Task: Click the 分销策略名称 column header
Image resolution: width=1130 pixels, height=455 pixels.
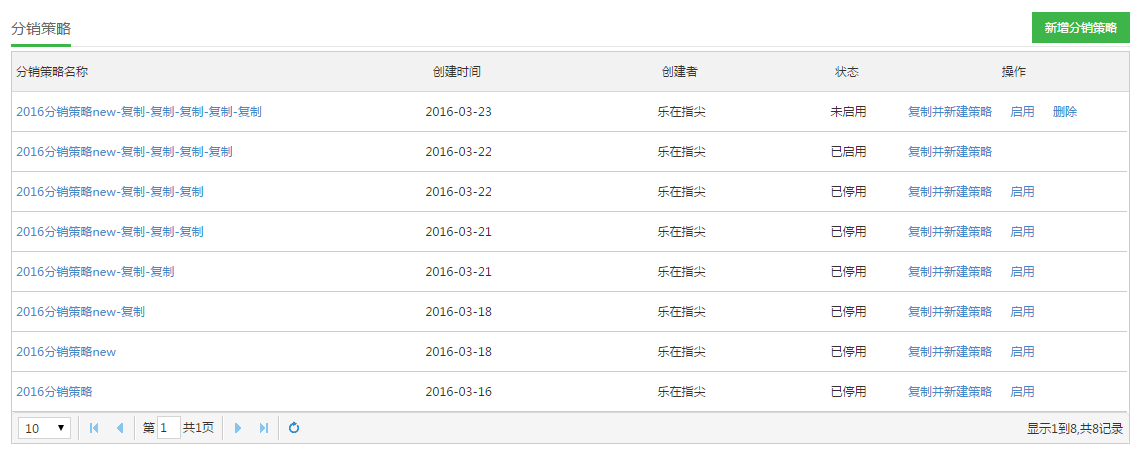Action: click(x=52, y=72)
